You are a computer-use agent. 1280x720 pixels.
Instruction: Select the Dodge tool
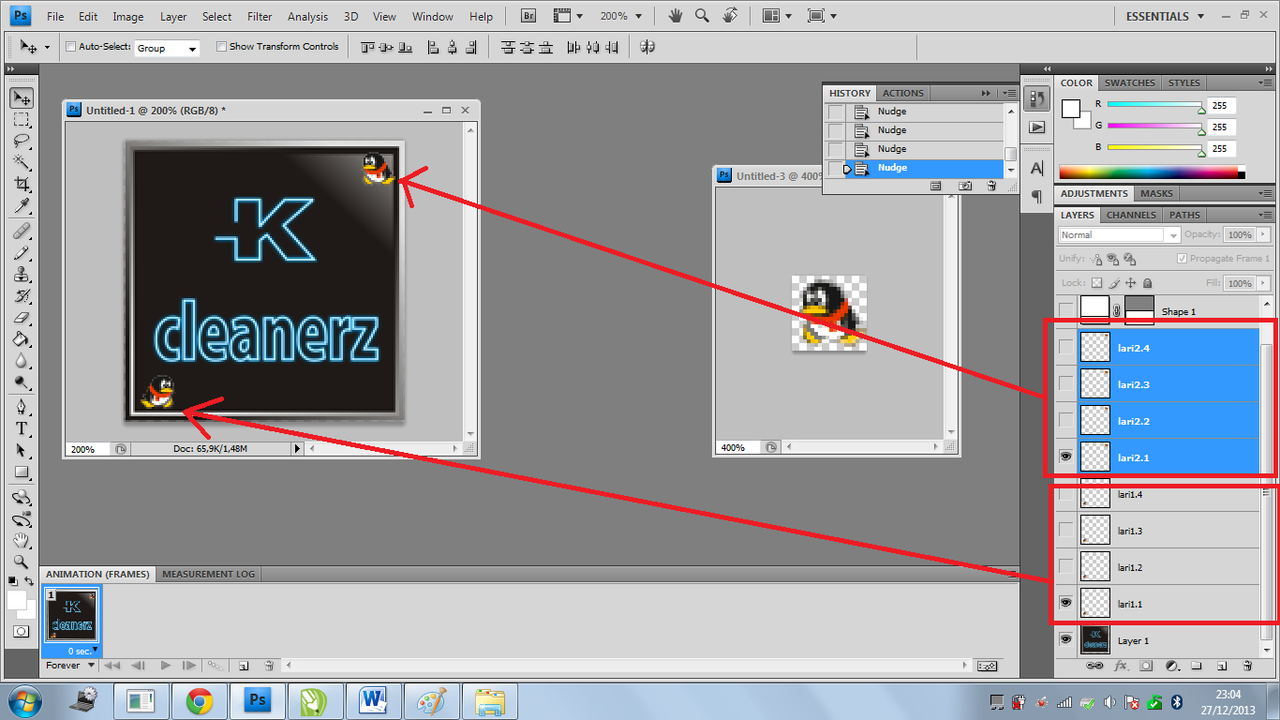22,383
